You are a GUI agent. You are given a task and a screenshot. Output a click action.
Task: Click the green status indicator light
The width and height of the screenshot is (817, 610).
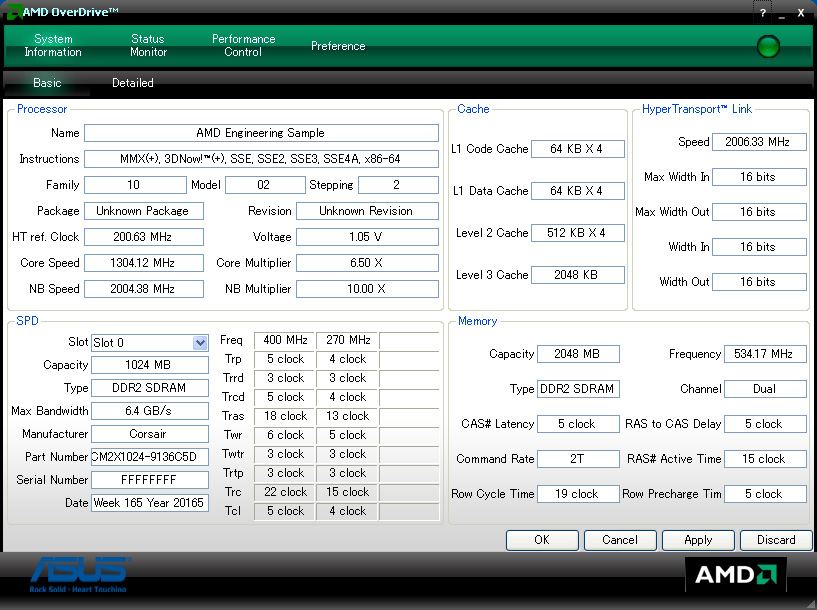click(768, 46)
